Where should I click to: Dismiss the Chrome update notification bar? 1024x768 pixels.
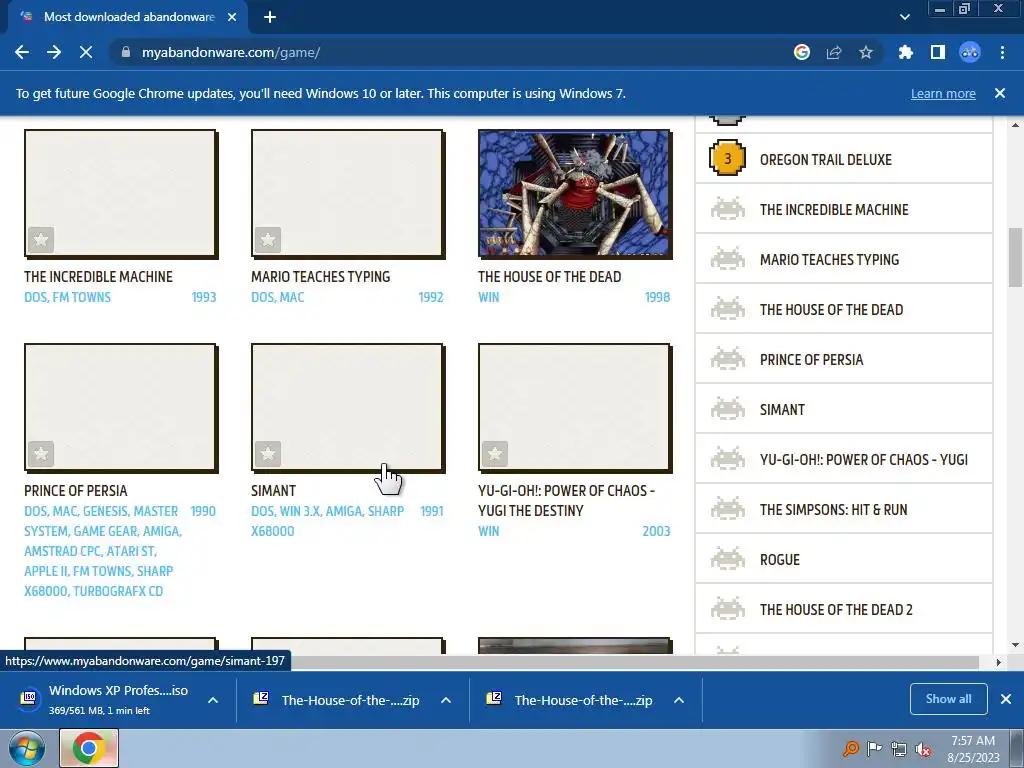(1000, 93)
